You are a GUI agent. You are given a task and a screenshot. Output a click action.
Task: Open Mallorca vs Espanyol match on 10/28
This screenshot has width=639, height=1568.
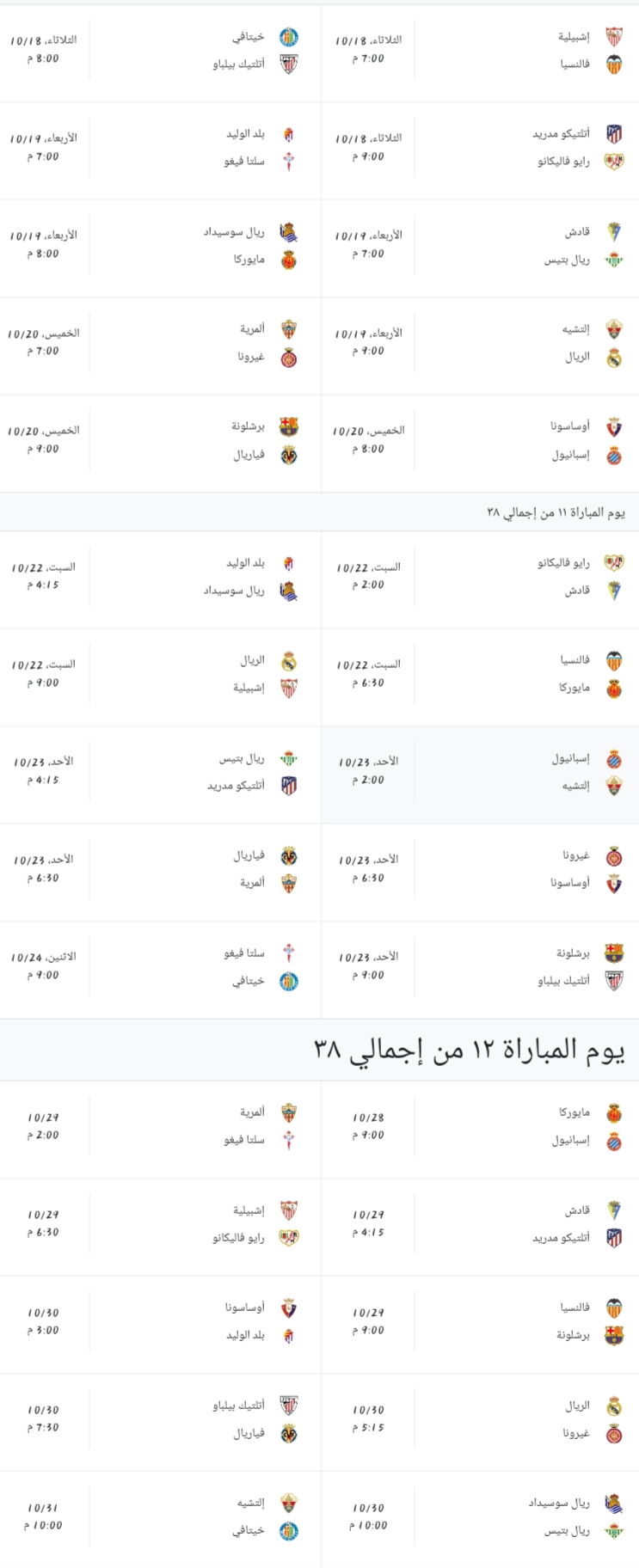(x=480, y=1129)
